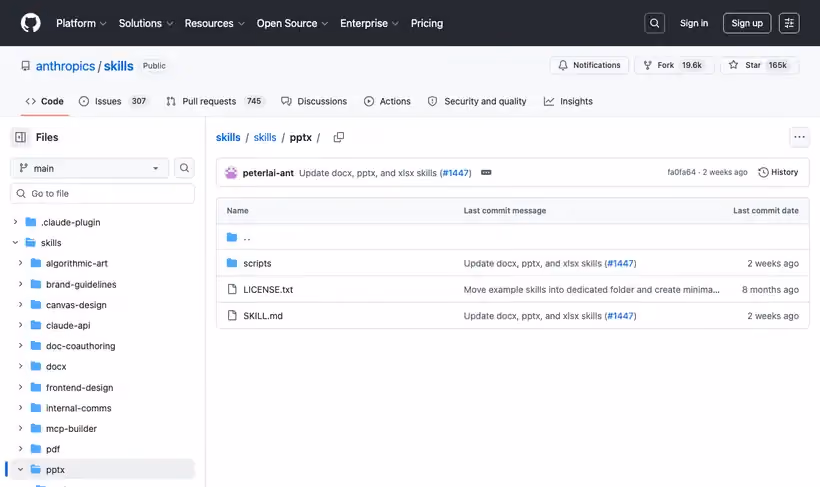Open the Actions tab
820x487 pixels.
[388, 101]
